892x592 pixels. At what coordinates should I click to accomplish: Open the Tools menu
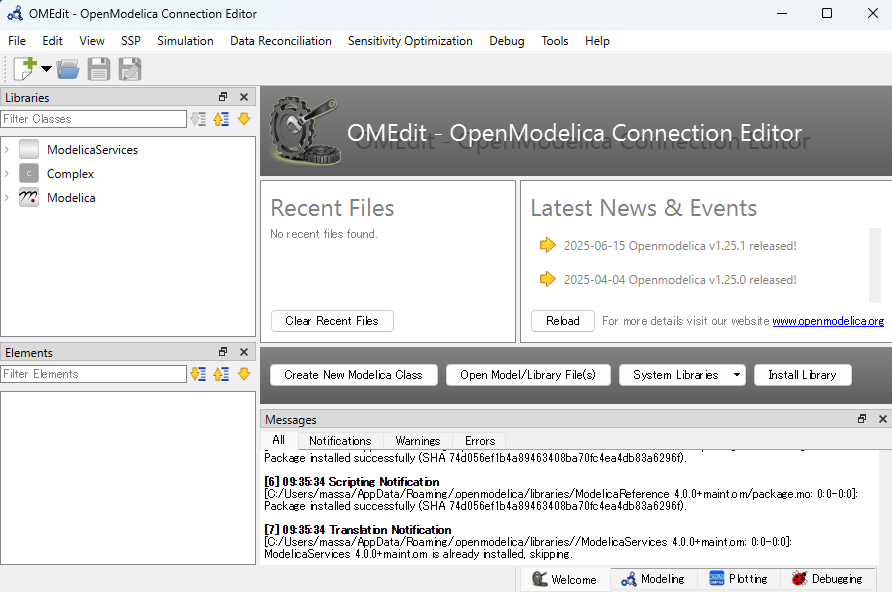point(555,41)
